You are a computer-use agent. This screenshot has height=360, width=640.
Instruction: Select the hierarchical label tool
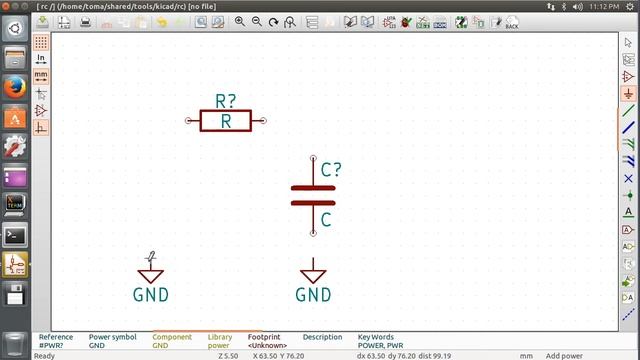pos(628,247)
